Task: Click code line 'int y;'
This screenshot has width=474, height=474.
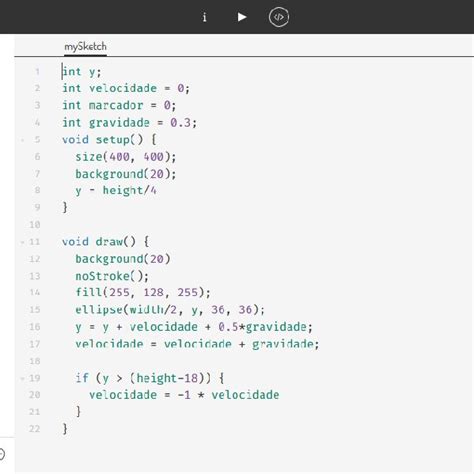Action: [x=82, y=72]
